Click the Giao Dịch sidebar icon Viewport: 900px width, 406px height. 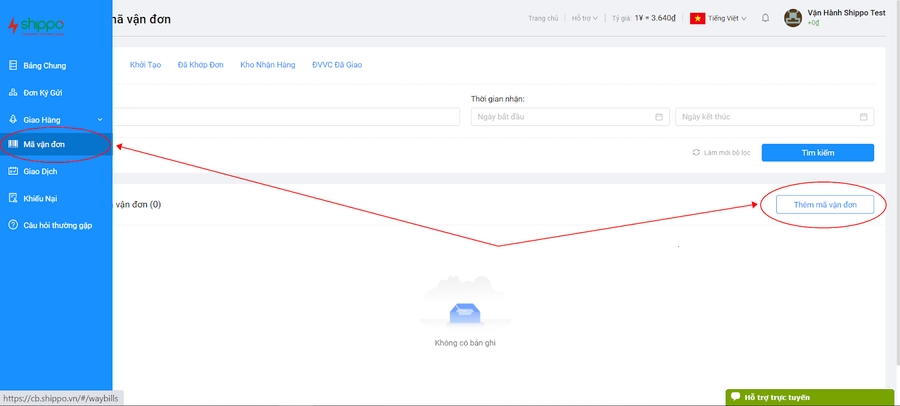[x=13, y=171]
